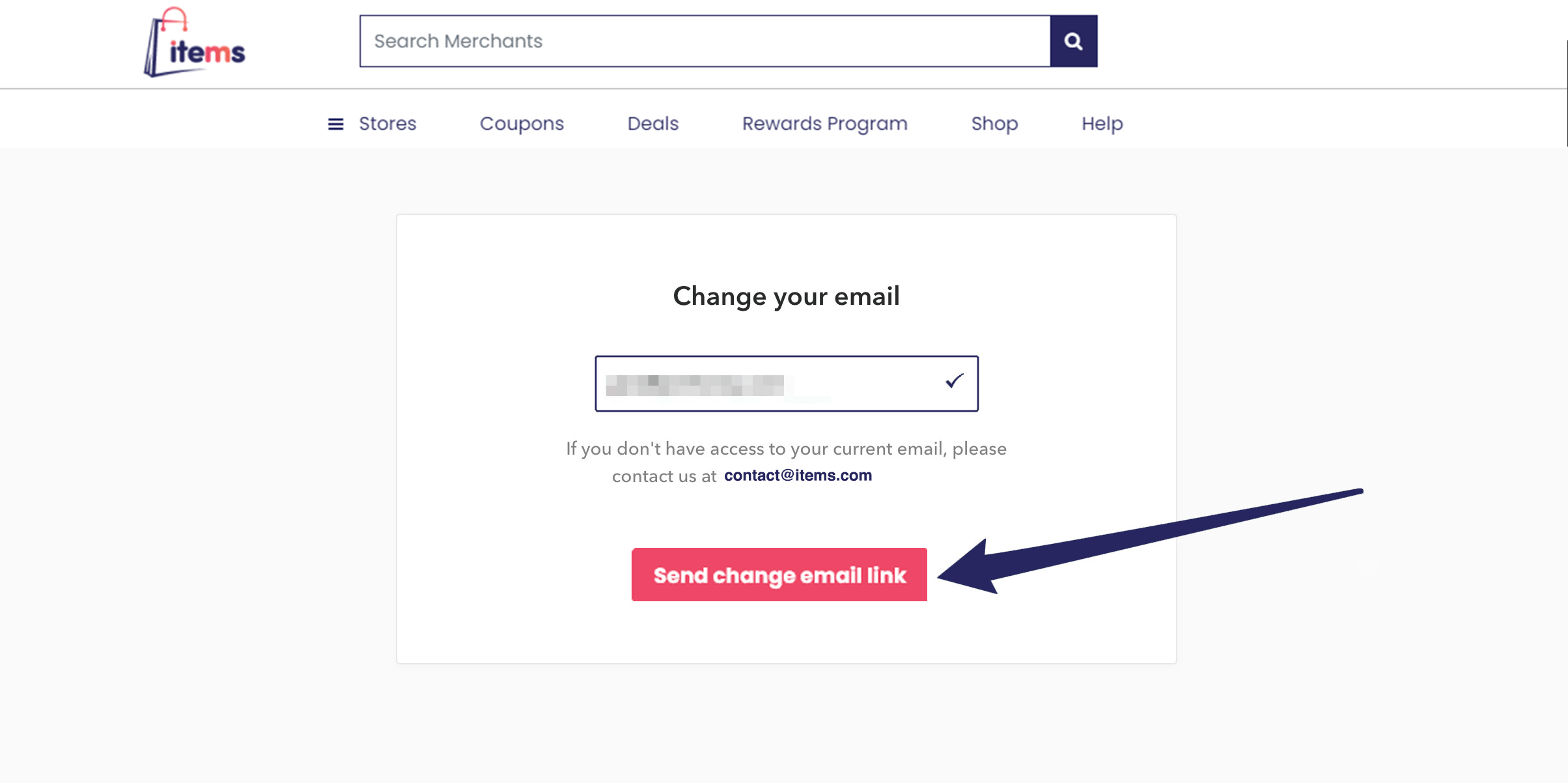Select Shop in the navigation bar
Image resolution: width=1568 pixels, height=783 pixels.
point(994,124)
